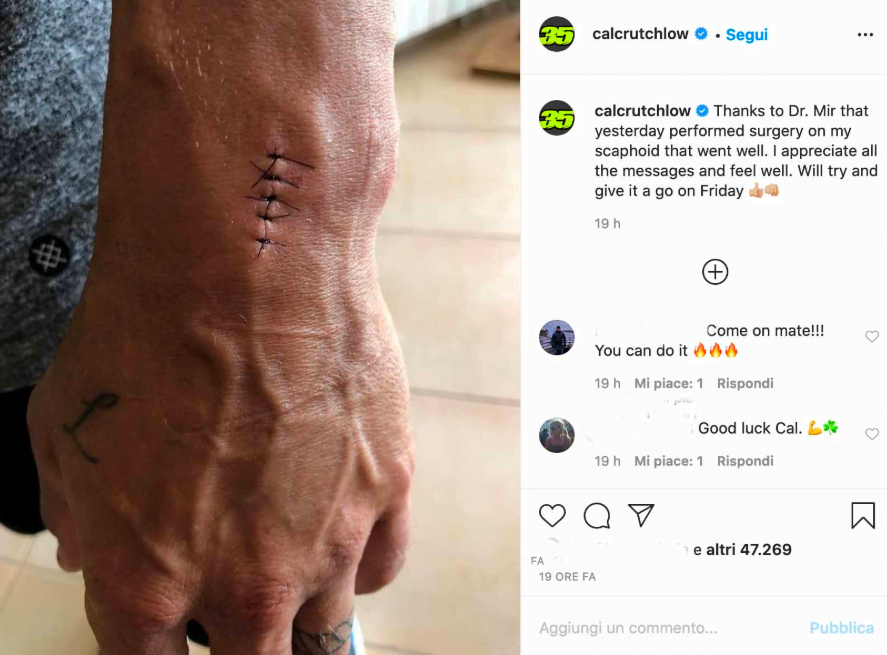Click the stitched wrist photo
The image size is (887, 655).
point(260,328)
